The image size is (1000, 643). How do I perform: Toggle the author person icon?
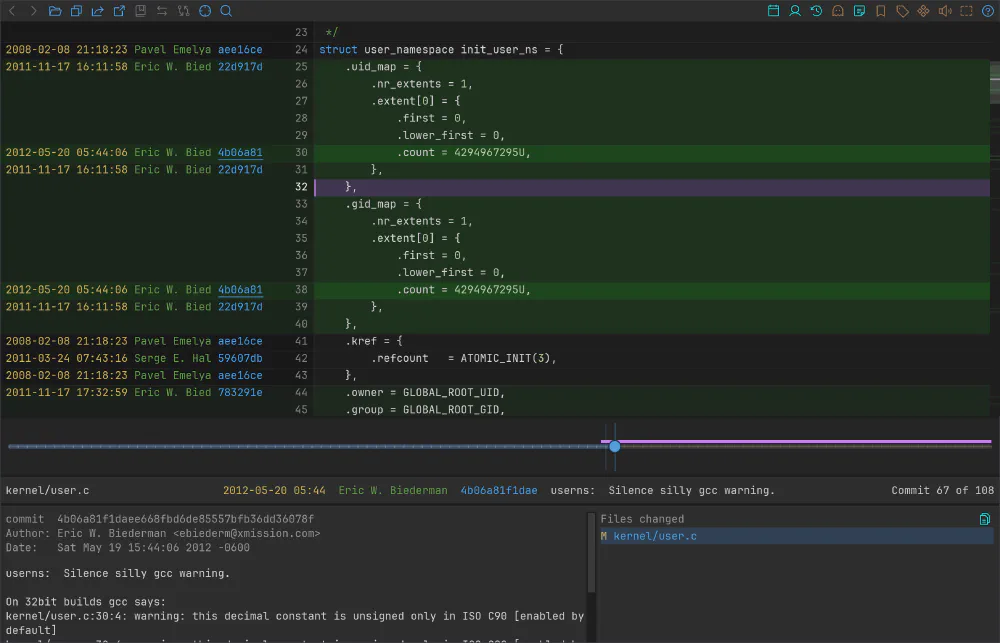[795, 11]
